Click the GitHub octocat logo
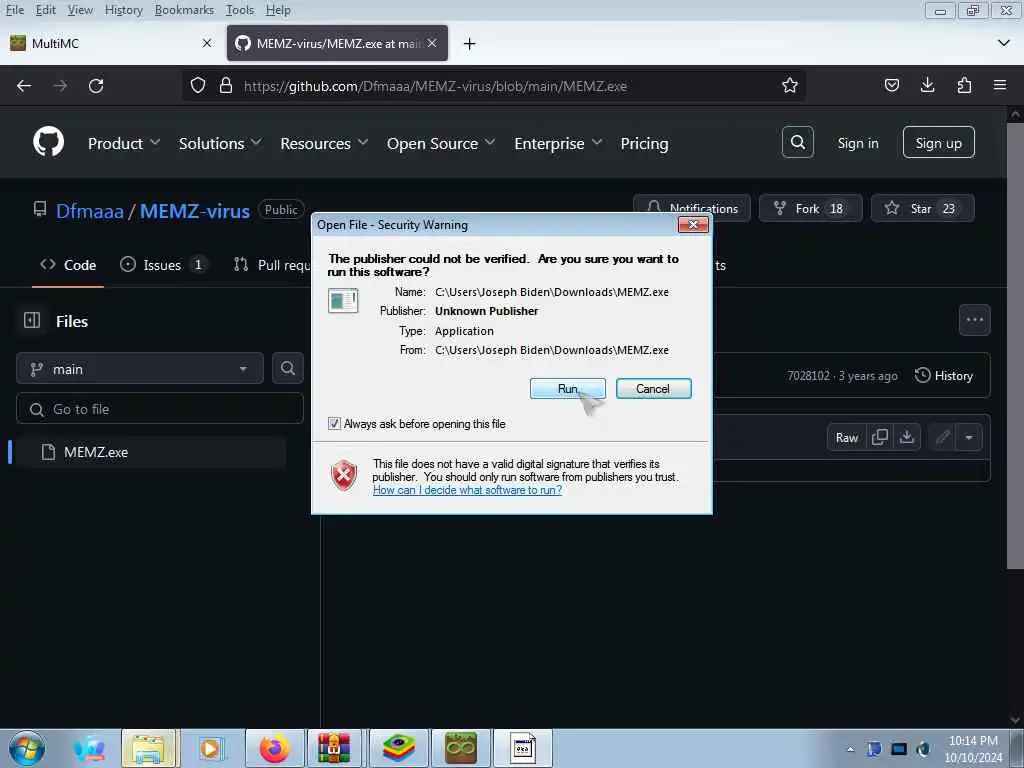This screenshot has width=1024, height=768. (x=48, y=142)
